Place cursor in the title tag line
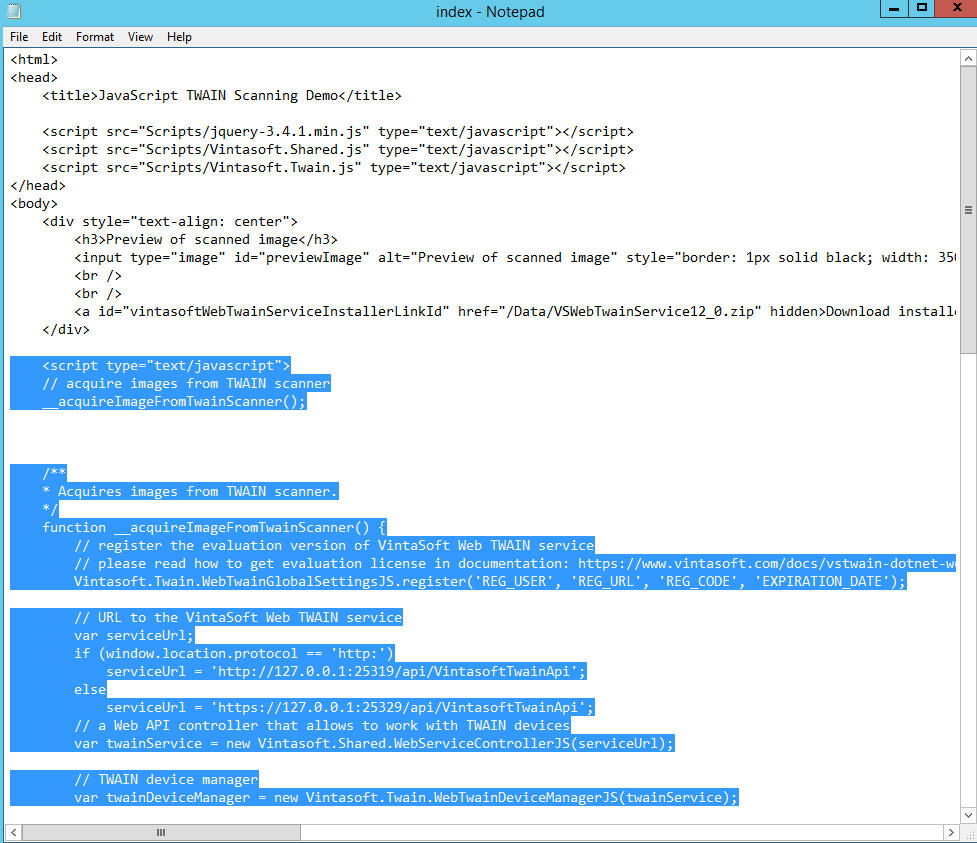The height and width of the screenshot is (843, 977). 221,96
